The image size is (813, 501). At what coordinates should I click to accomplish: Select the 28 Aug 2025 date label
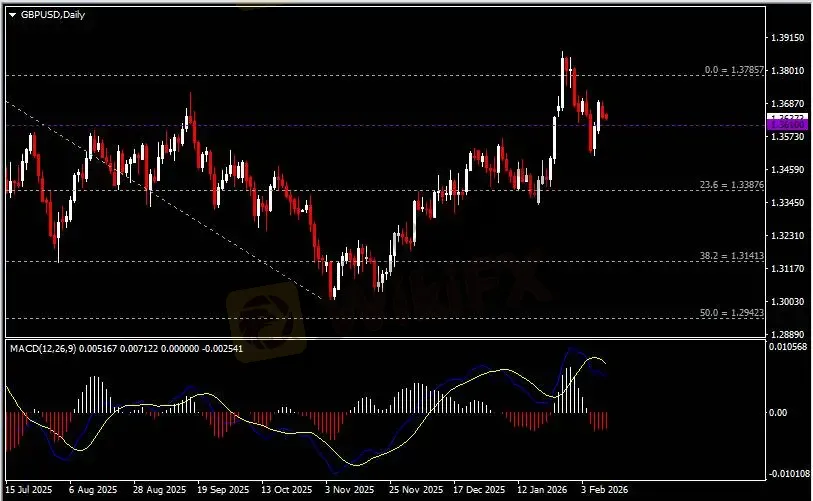159,490
